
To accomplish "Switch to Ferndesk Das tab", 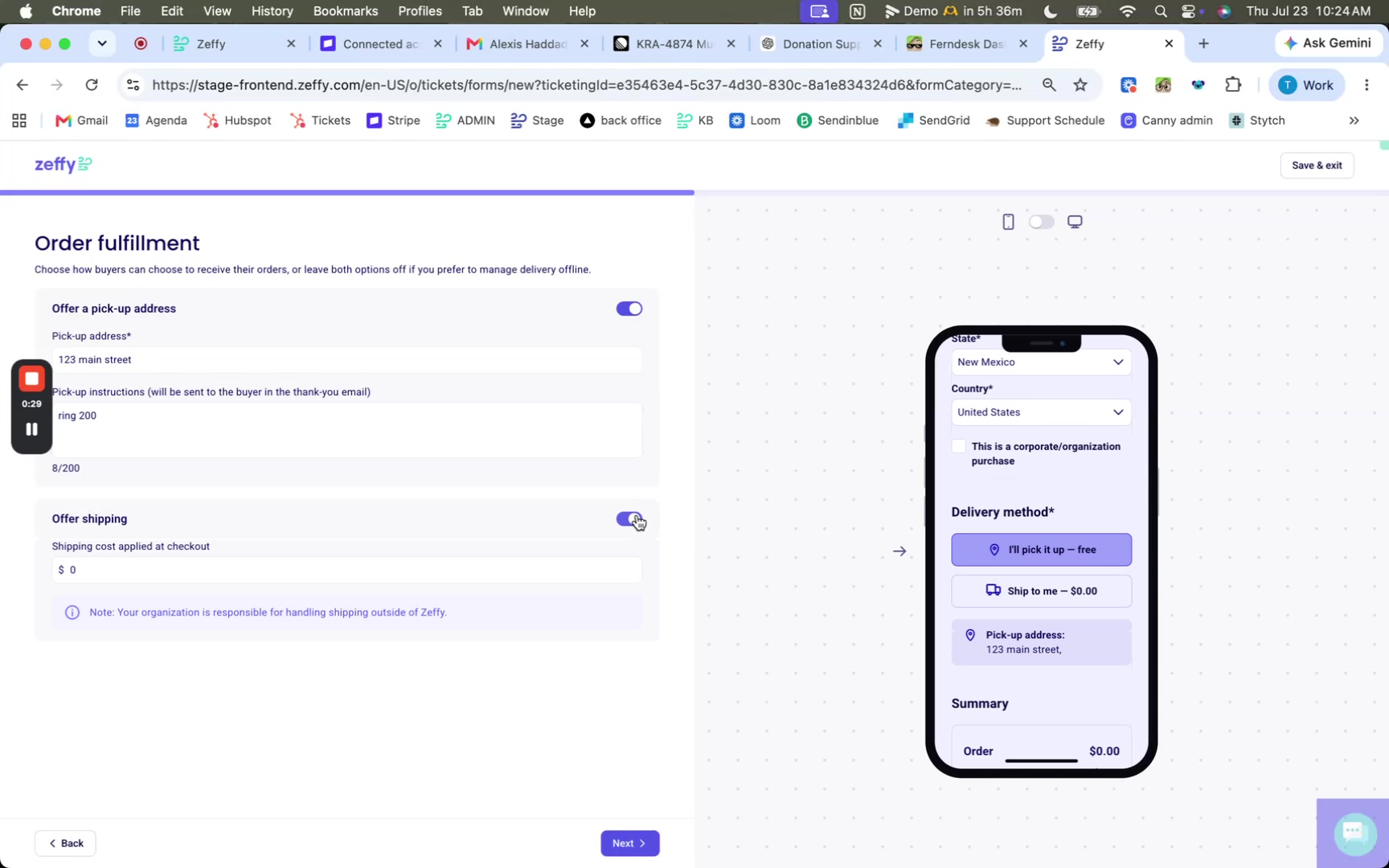I will click(x=966, y=44).
